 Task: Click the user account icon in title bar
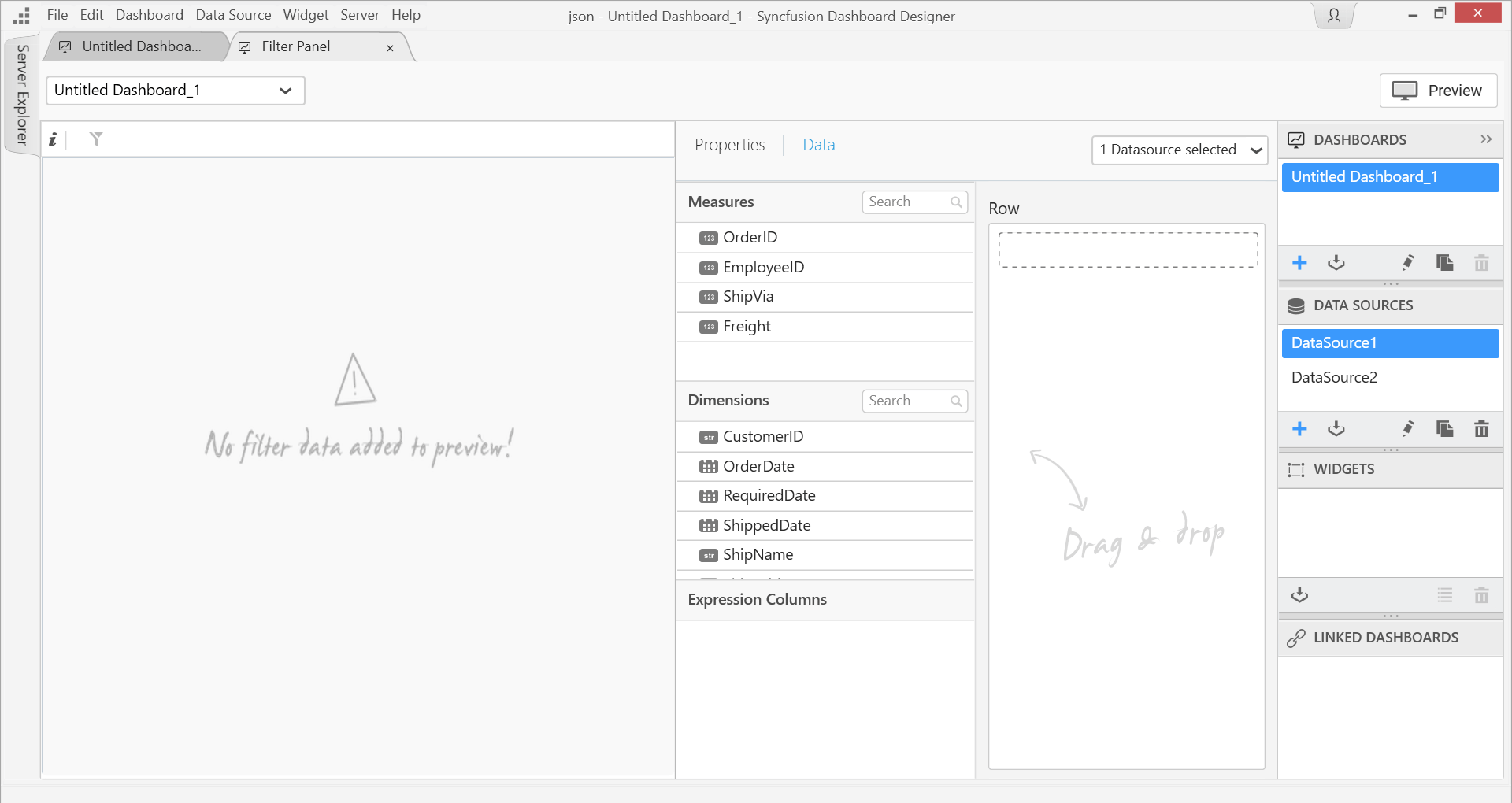click(1334, 16)
